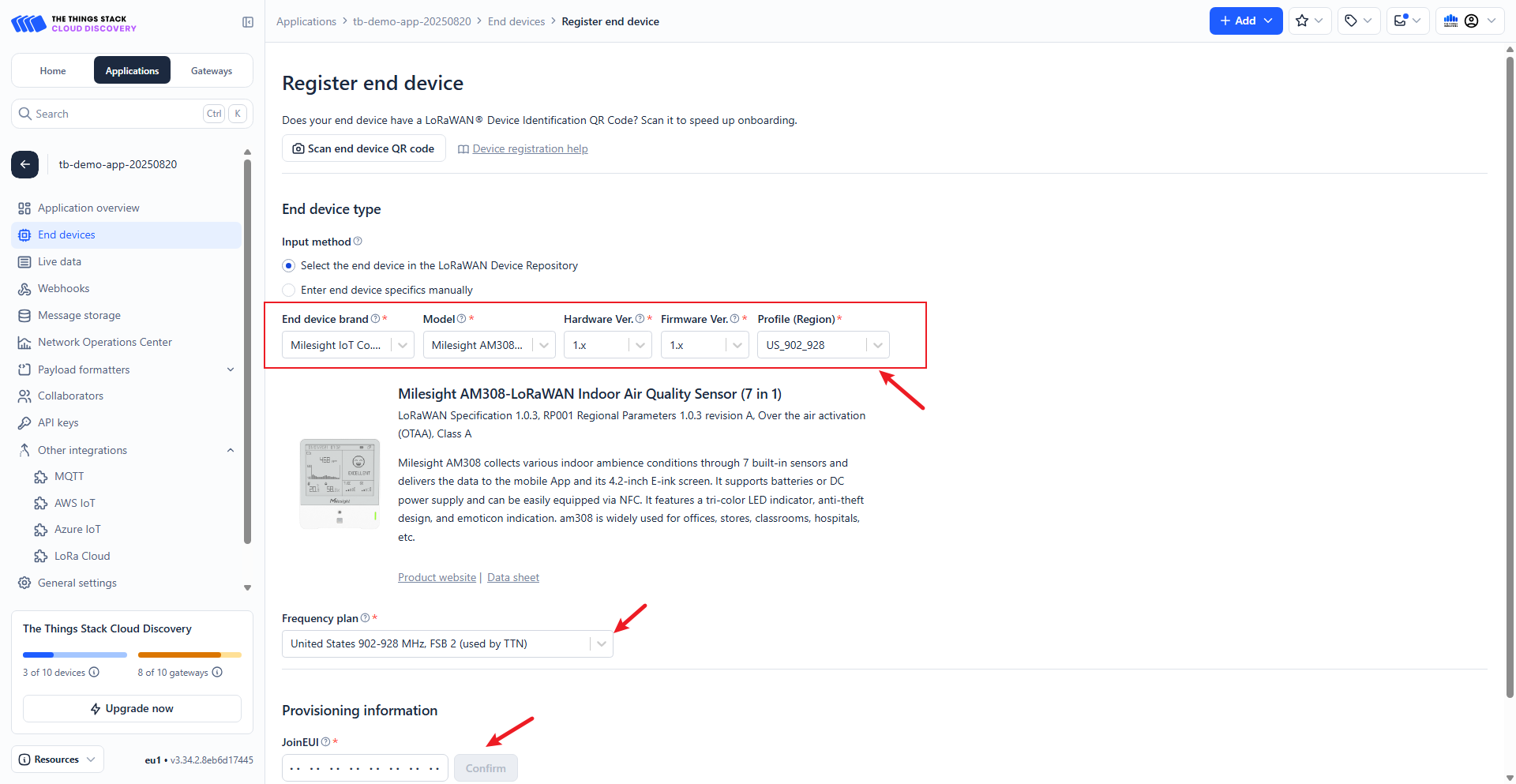This screenshot has width=1516, height=784.
Task: Open the End device brand dropdown
Action: (x=347, y=345)
